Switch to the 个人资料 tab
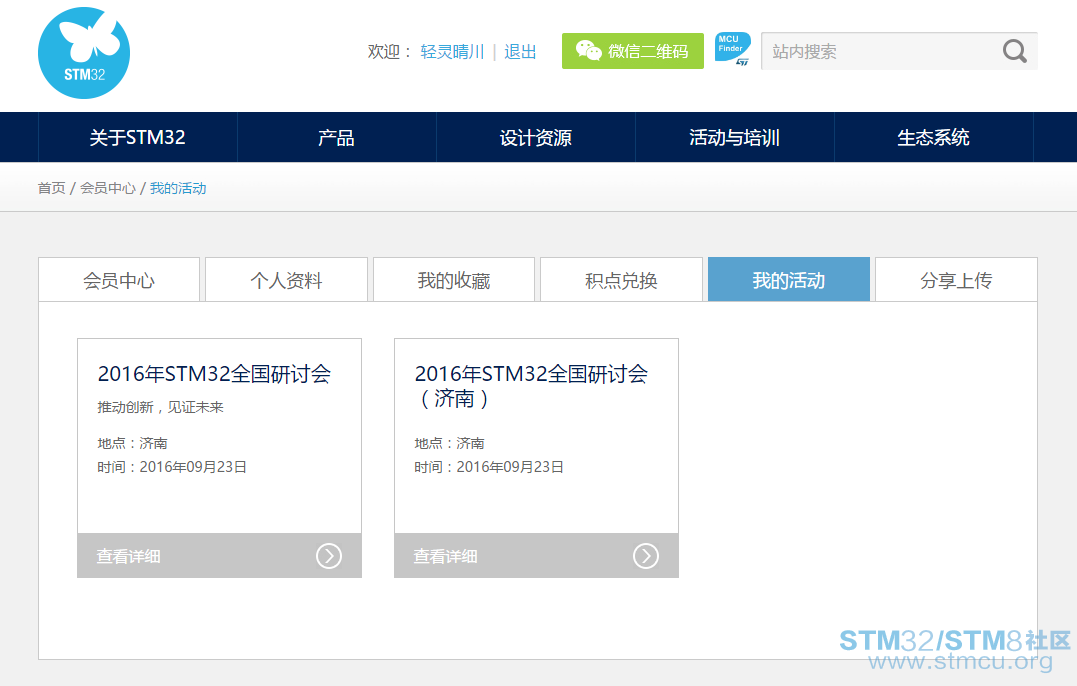The width and height of the screenshot is (1077, 686). point(286,279)
